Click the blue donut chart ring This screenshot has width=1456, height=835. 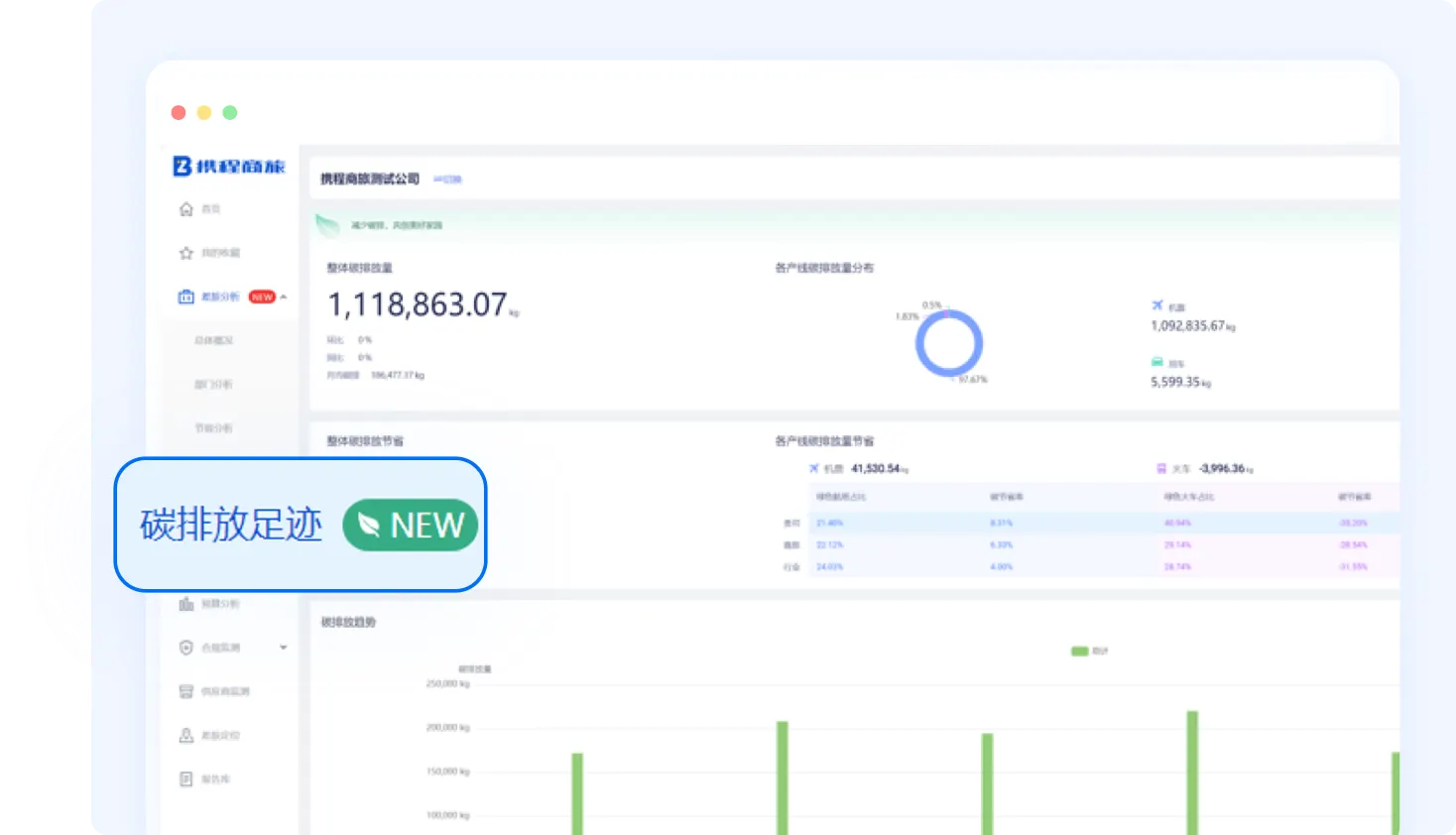(949, 343)
